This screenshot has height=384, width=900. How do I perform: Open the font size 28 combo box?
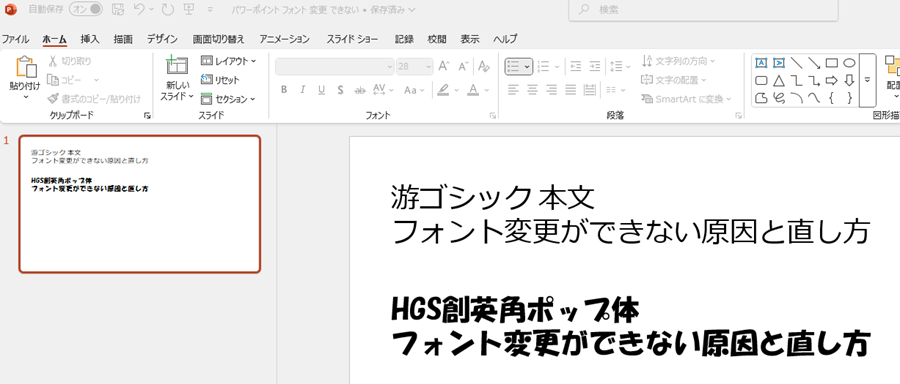pos(415,67)
